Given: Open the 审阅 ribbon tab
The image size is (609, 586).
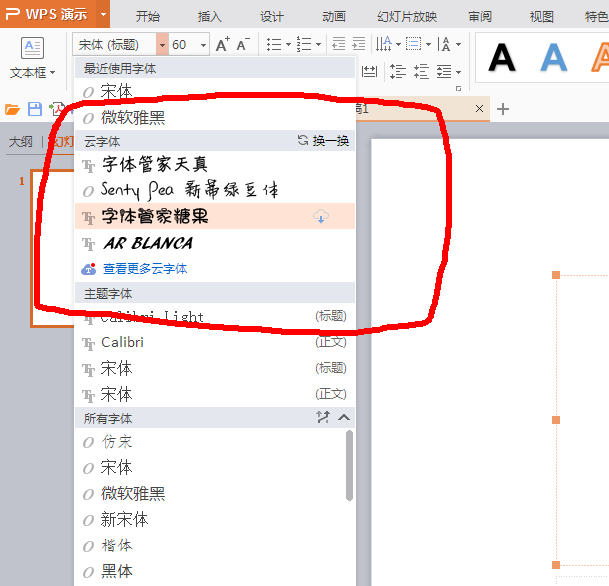Looking at the screenshot, I should pyautogui.click(x=480, y=16).
